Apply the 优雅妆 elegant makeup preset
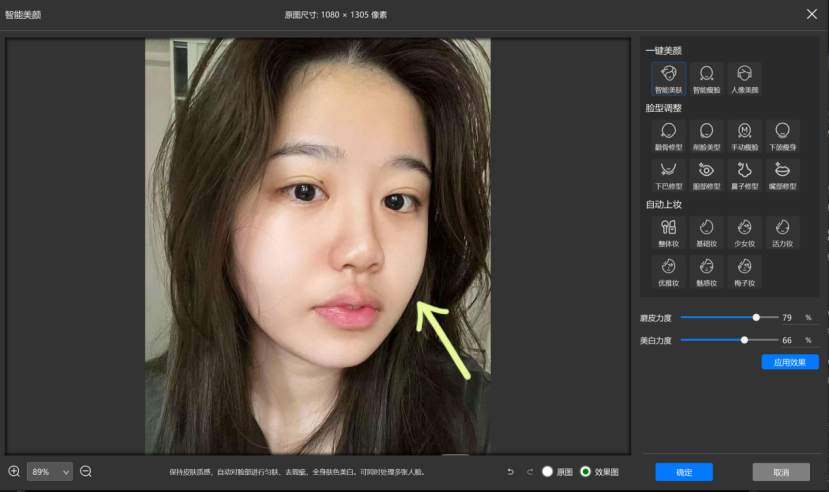The image size is (829, 492). 668,272
